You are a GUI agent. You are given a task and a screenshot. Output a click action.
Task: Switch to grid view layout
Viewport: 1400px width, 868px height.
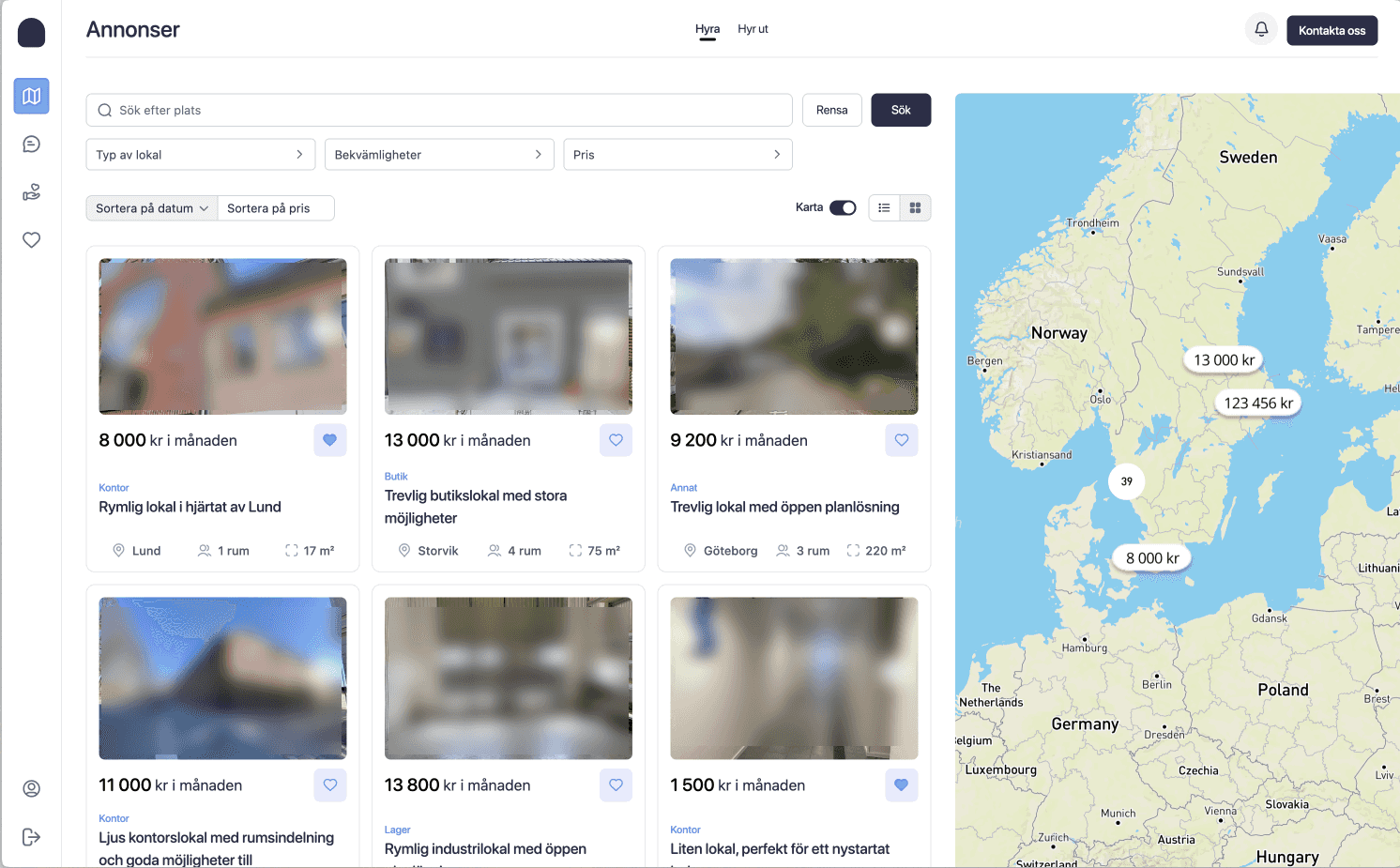(915, 208)
